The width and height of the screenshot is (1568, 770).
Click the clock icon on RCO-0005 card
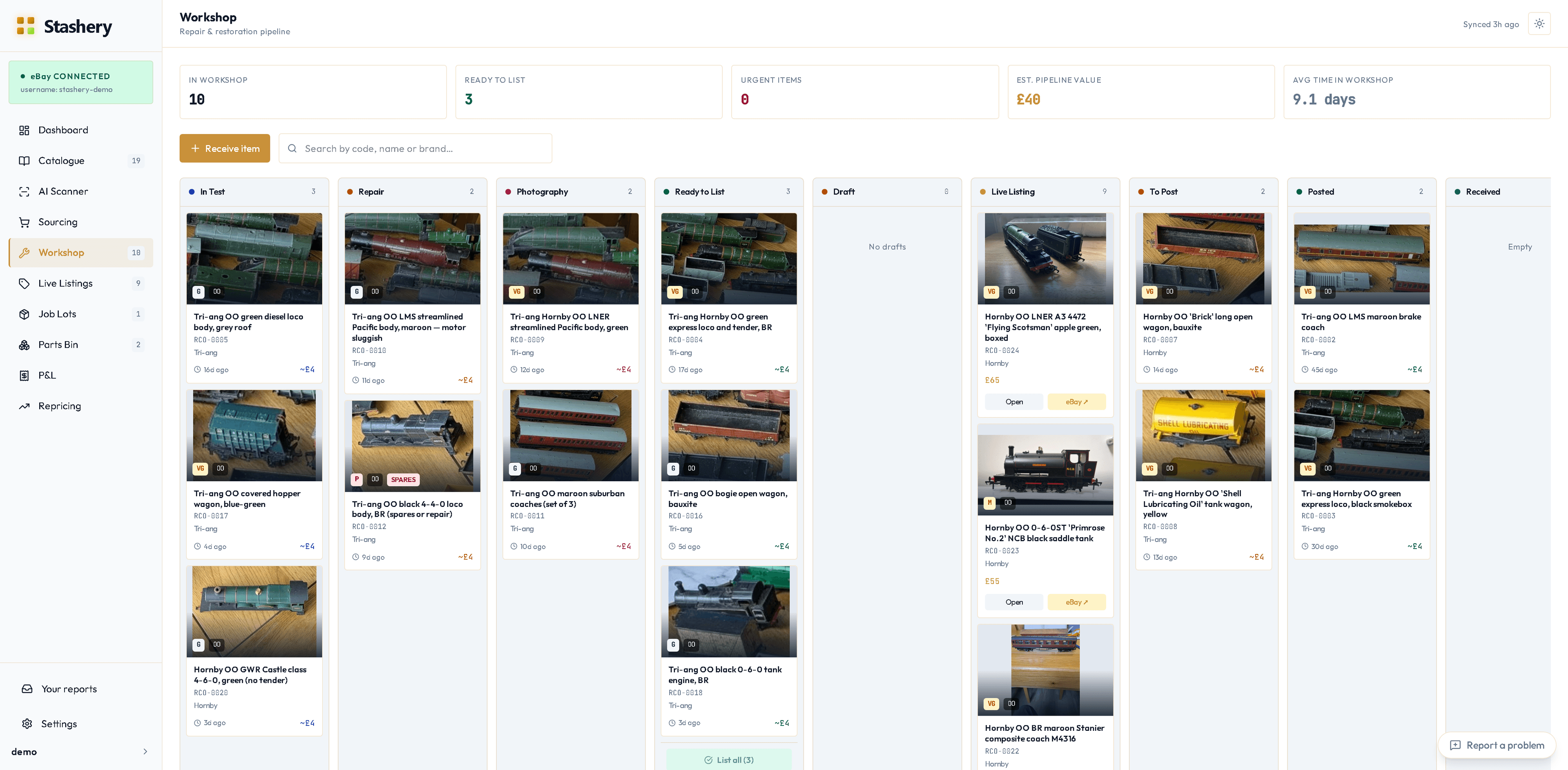click(197, 370)
